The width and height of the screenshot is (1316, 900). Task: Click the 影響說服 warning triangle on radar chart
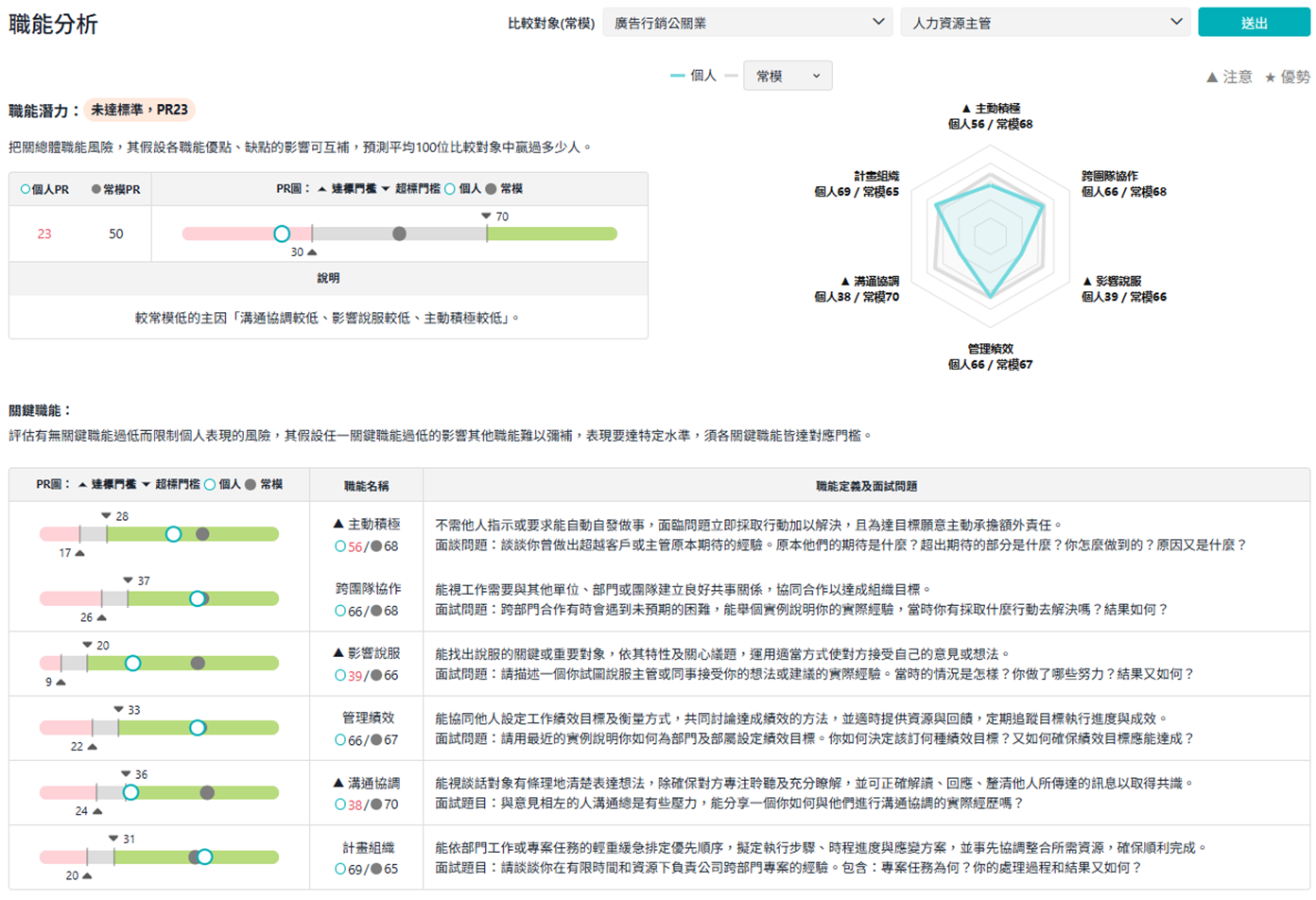pos(1087,281)
